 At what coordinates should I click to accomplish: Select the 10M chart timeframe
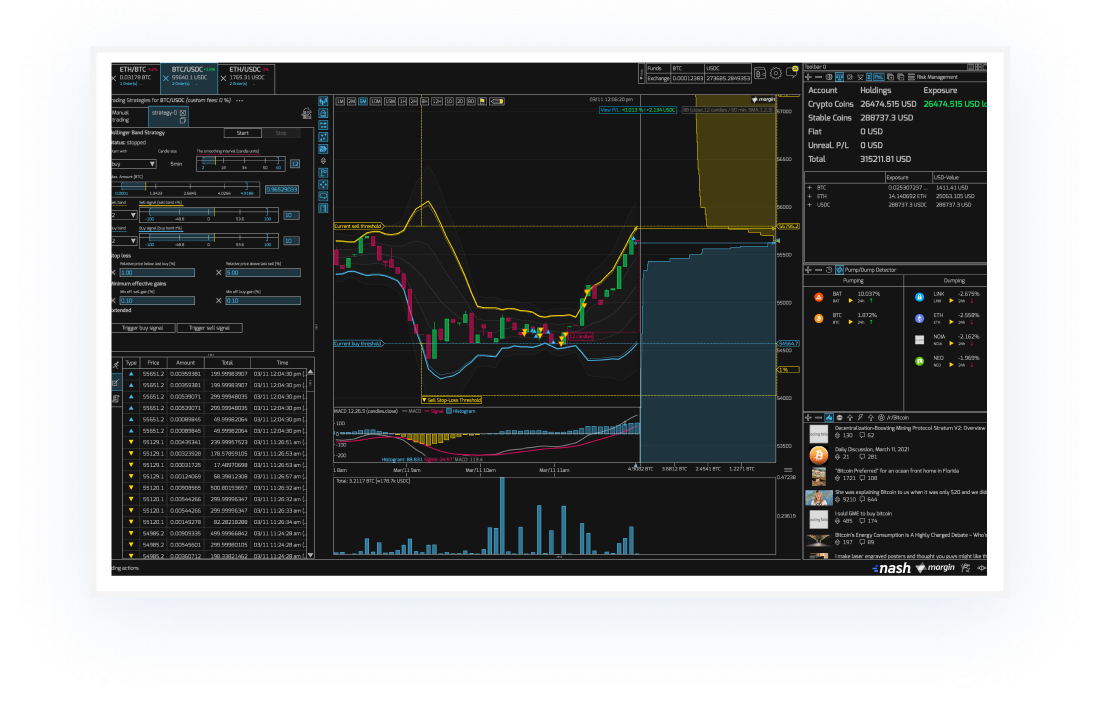pos(376,102)
